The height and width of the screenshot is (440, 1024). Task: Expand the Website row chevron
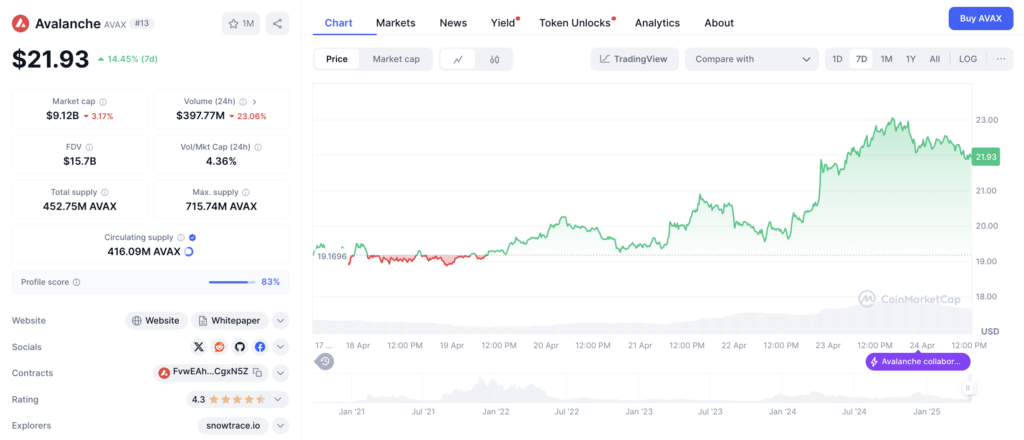click(280, 321)
